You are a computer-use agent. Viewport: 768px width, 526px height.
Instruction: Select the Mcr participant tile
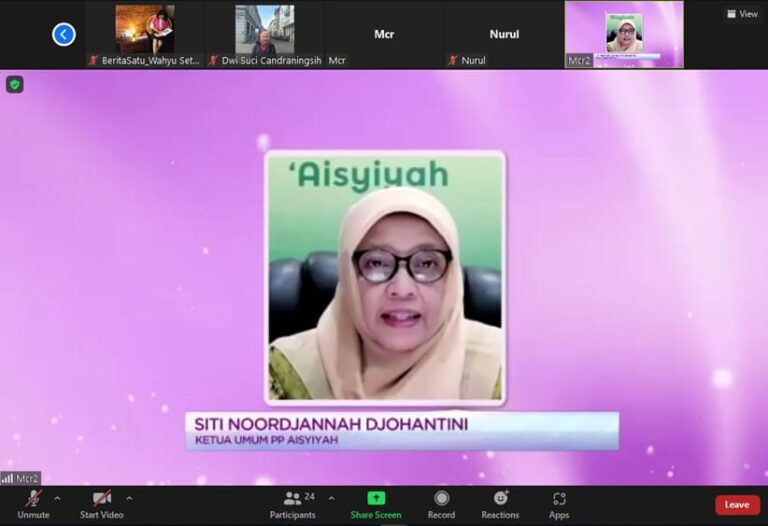pyautogui.click(x=384, y=34)
